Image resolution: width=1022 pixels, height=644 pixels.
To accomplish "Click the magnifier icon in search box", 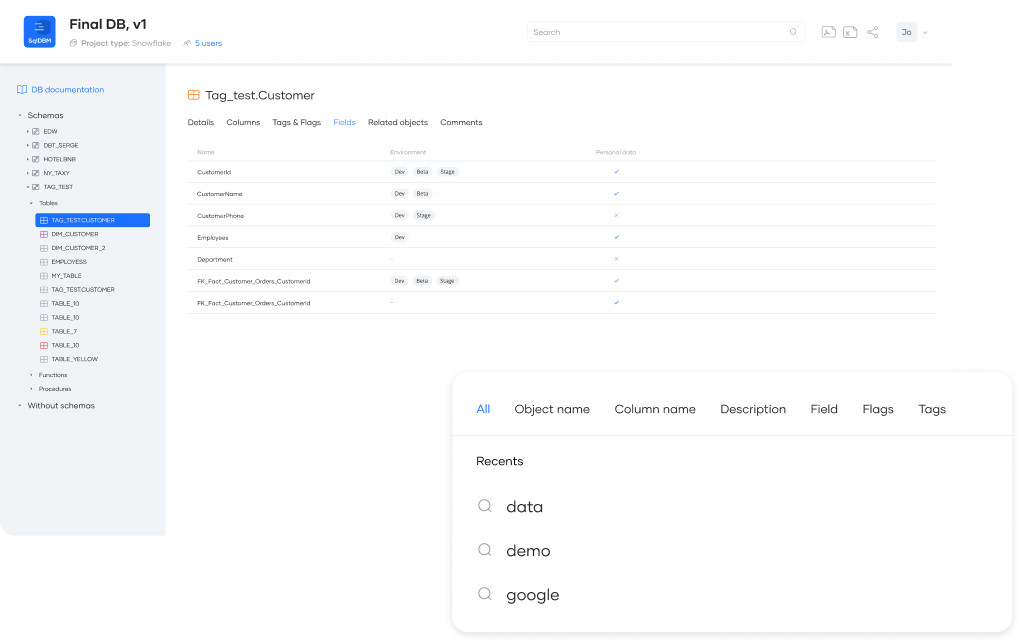I will click(x=794, y=32).
